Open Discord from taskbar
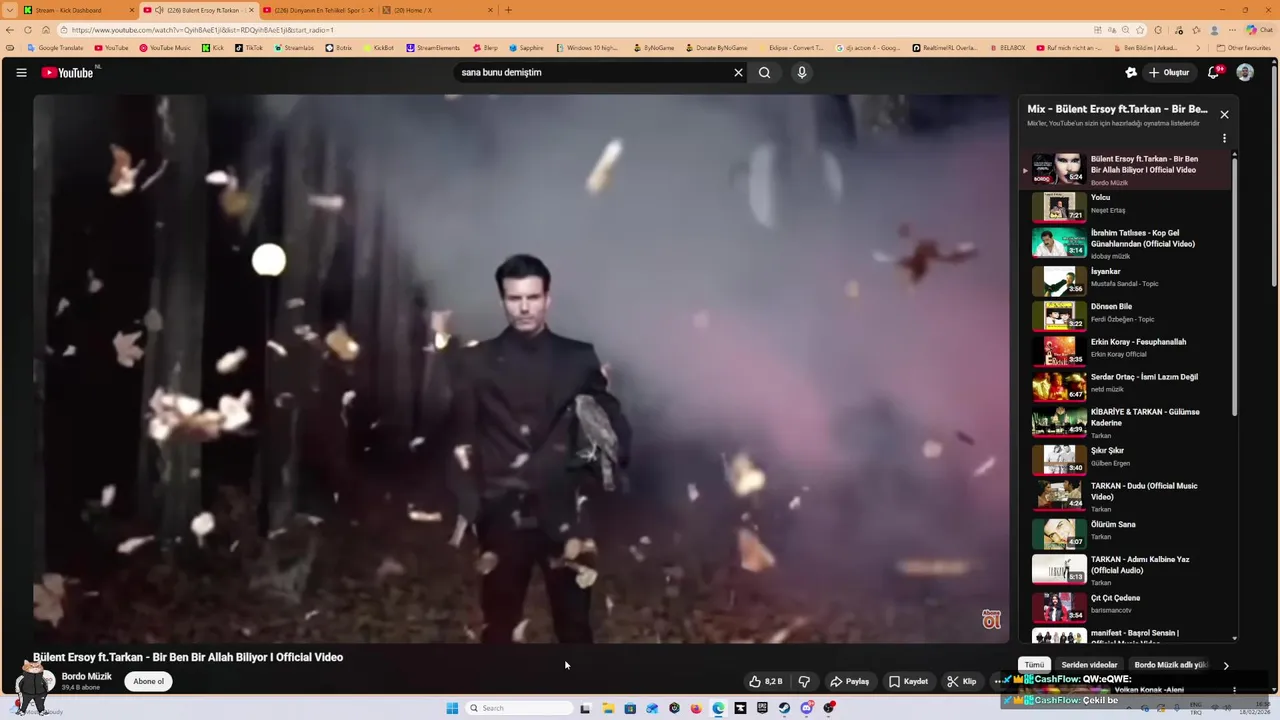Screen dimensions: 1280x720 pyautogui.click(x=806, y=708)
